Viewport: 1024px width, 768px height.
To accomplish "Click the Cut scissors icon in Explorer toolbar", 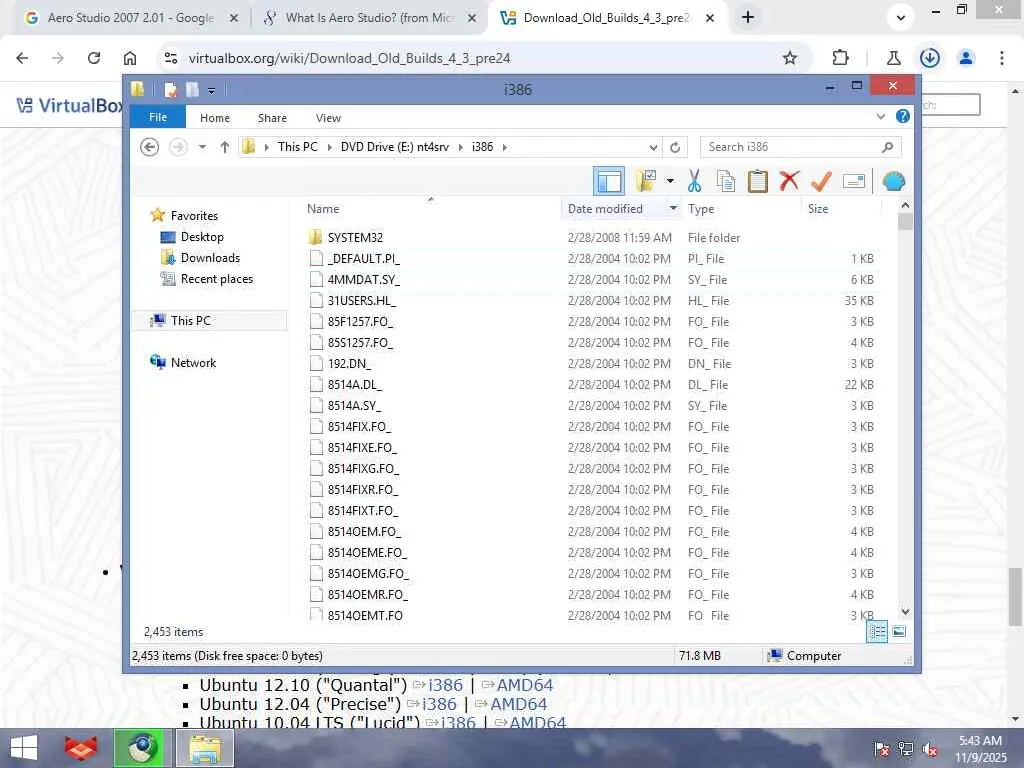I will 694,181.
